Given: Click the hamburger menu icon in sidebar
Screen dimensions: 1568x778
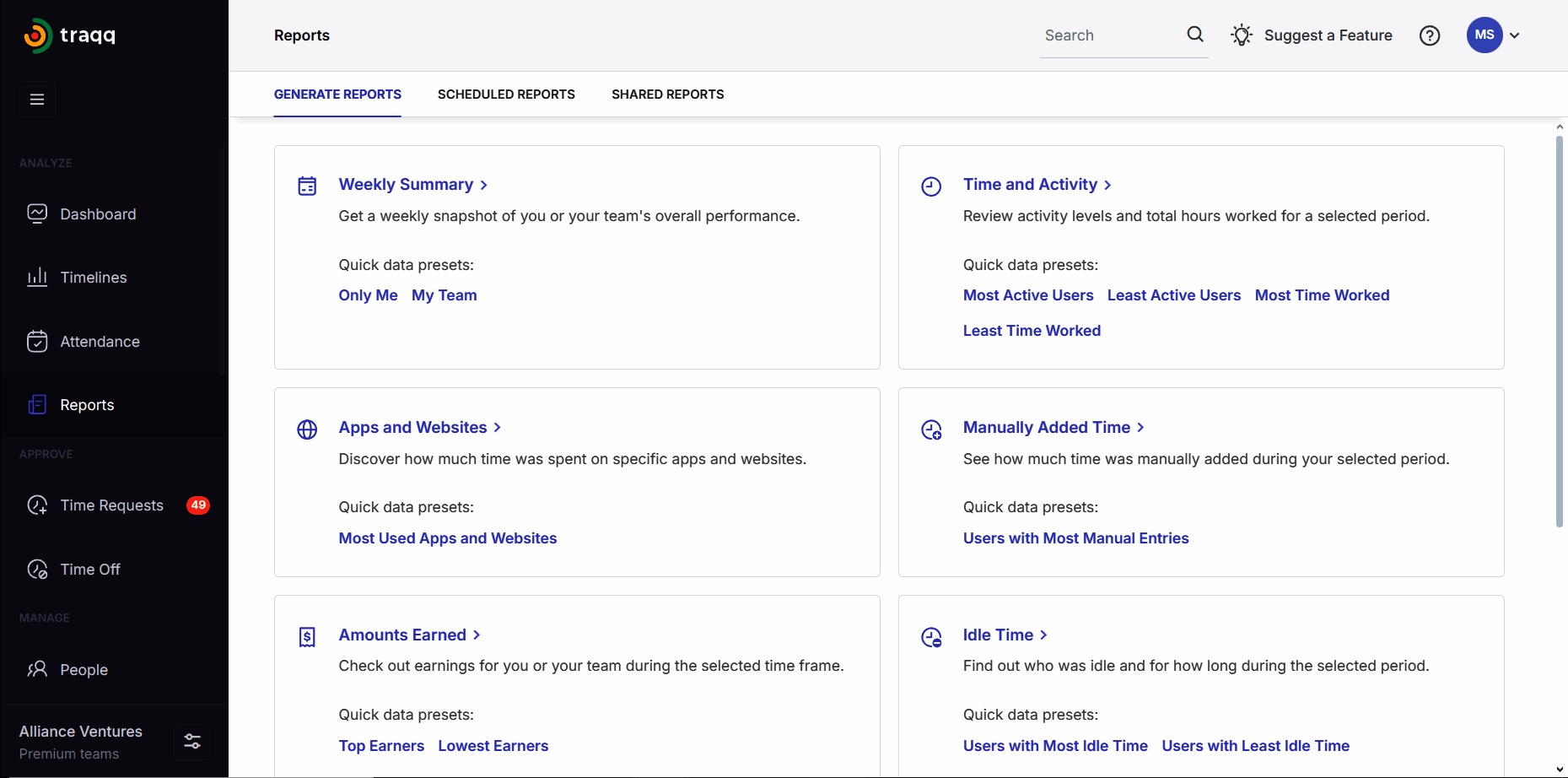Looking at the screenshot, I should [37, 100].
